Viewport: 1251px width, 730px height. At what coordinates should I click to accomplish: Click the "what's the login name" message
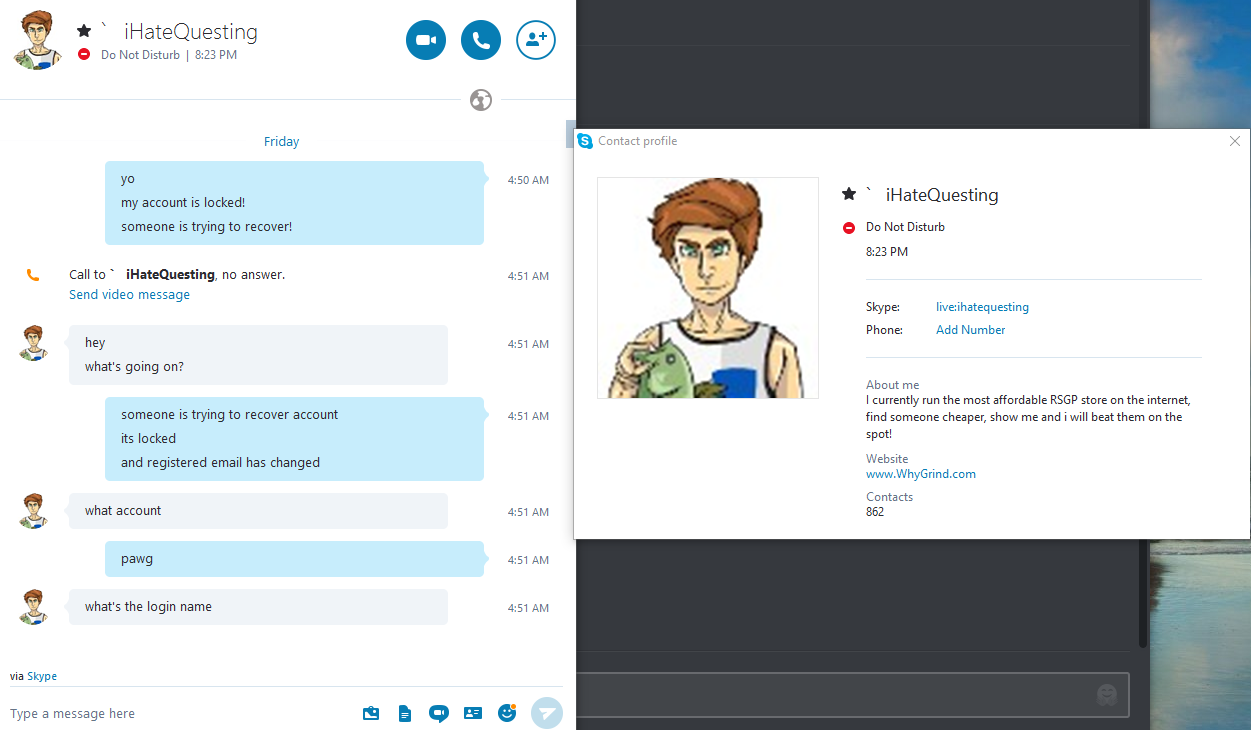pos(148,607)
